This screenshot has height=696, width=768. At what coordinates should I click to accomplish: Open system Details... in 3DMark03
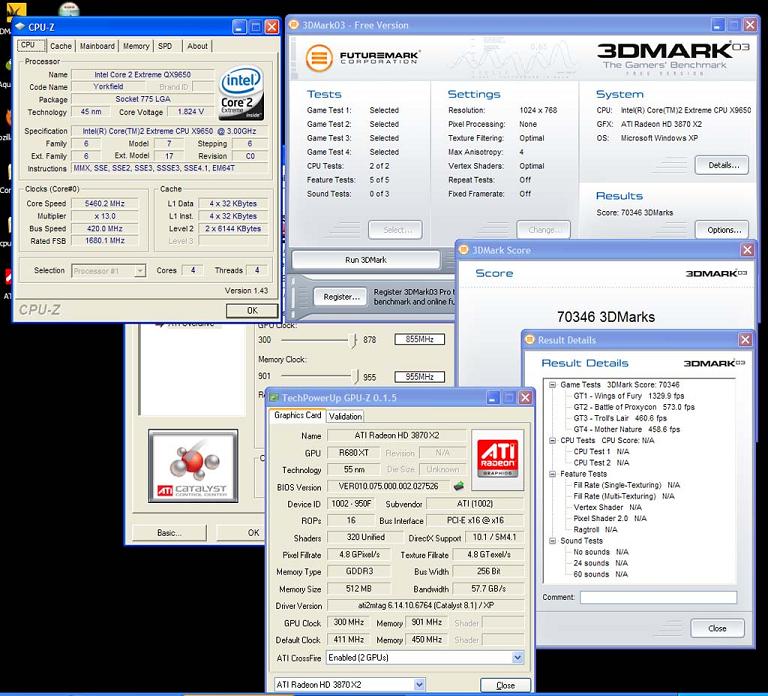[723, 165]
